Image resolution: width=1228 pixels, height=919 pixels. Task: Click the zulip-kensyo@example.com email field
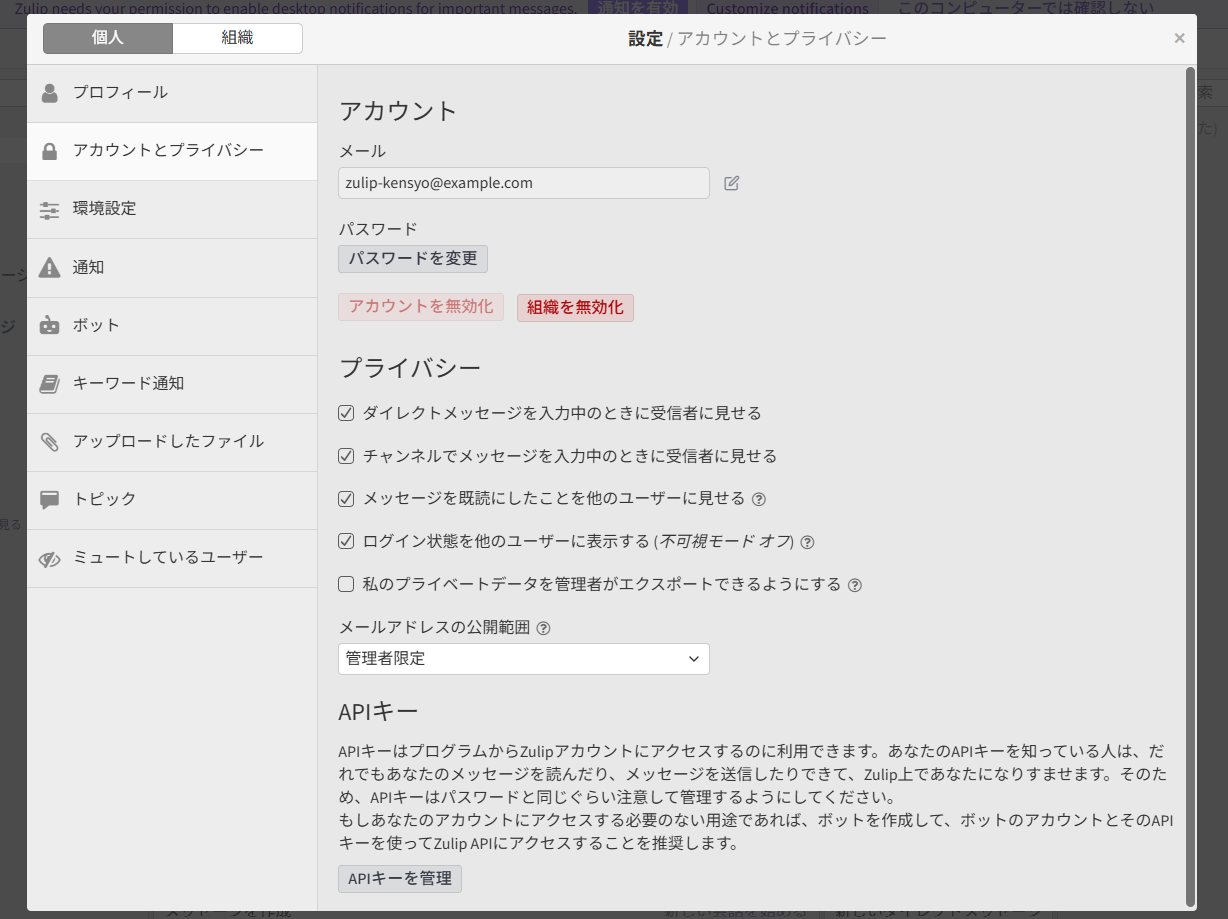523,183
